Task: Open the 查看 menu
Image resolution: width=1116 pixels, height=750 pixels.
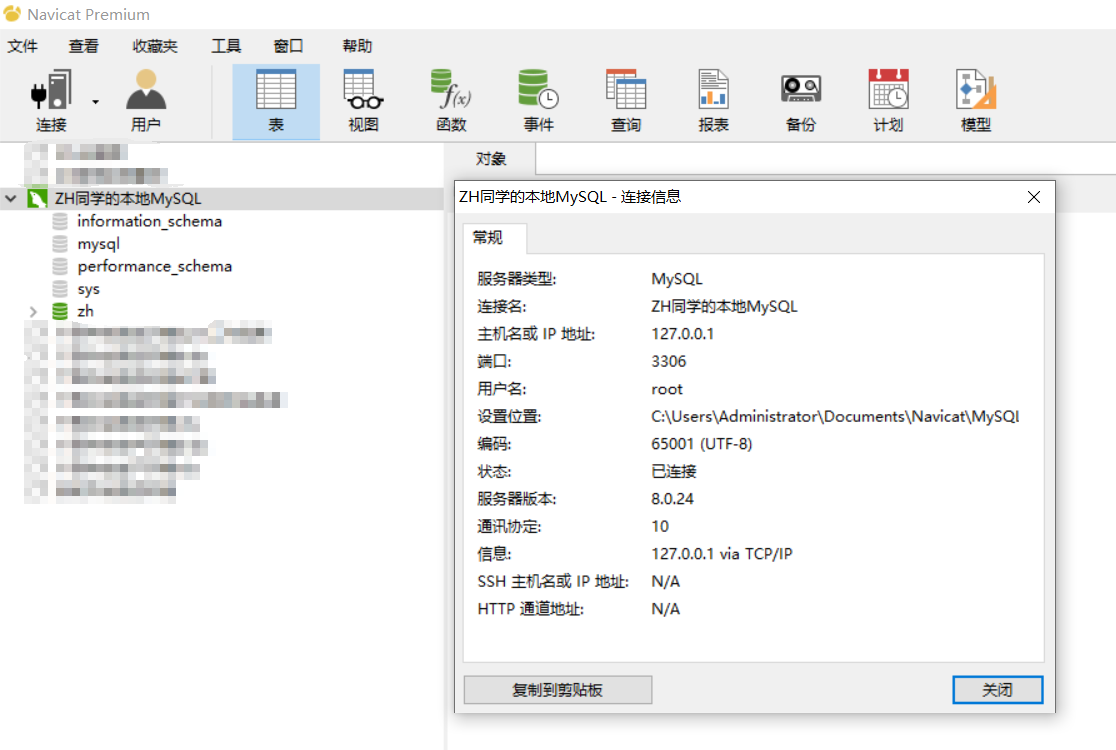Action: pos(83,46)
